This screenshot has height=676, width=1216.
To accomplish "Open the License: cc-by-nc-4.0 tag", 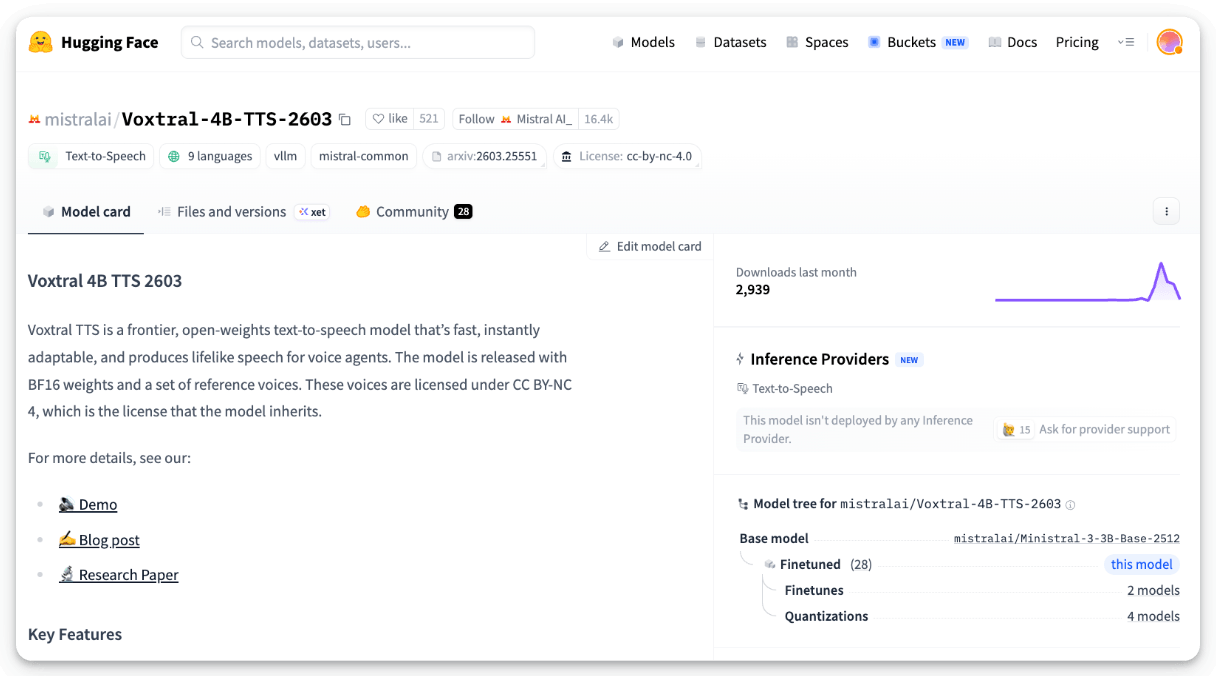I will pyautogui.click(x=627, y=156).
